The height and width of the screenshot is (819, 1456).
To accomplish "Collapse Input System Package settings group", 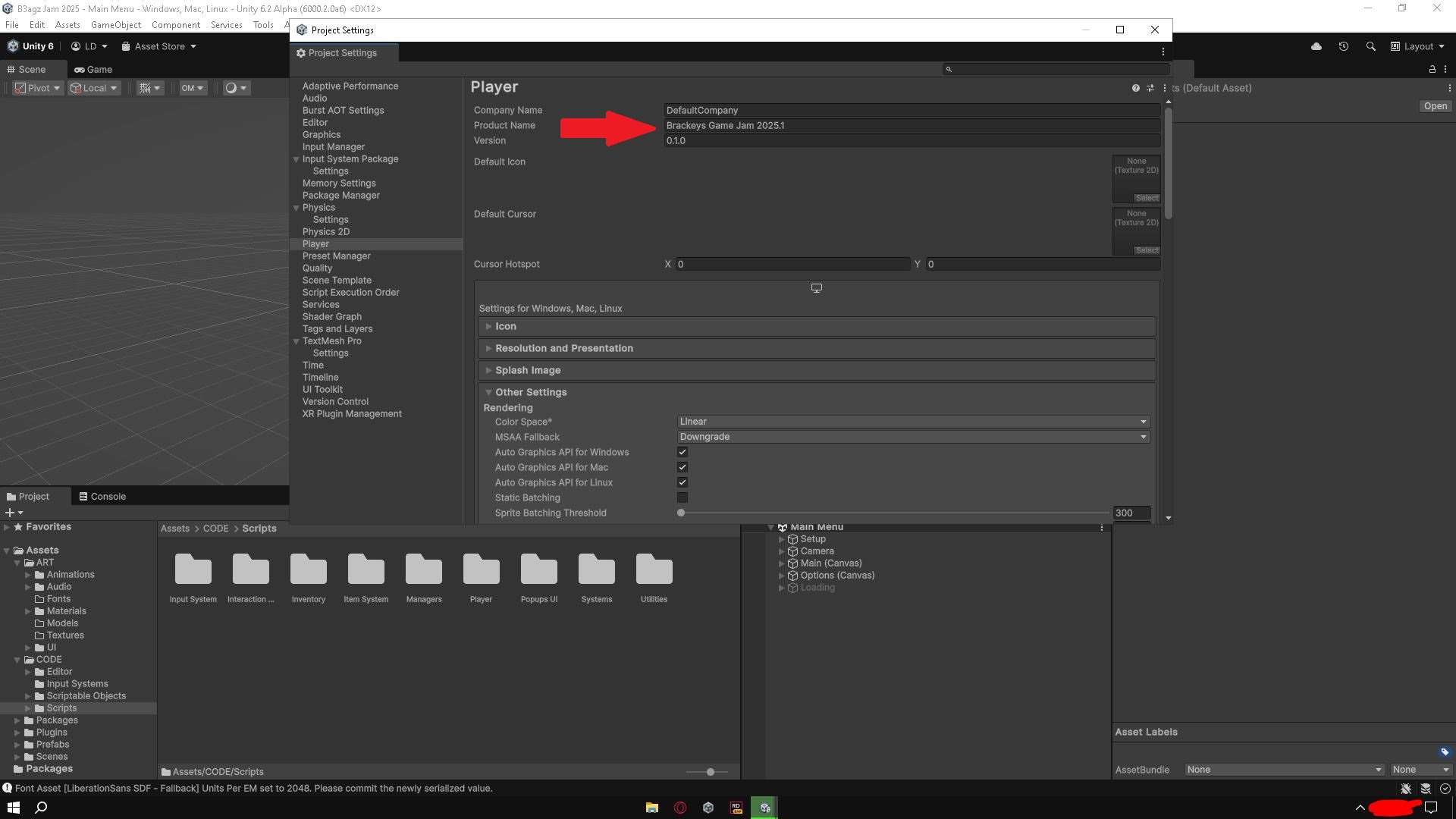I will point(297,159).
